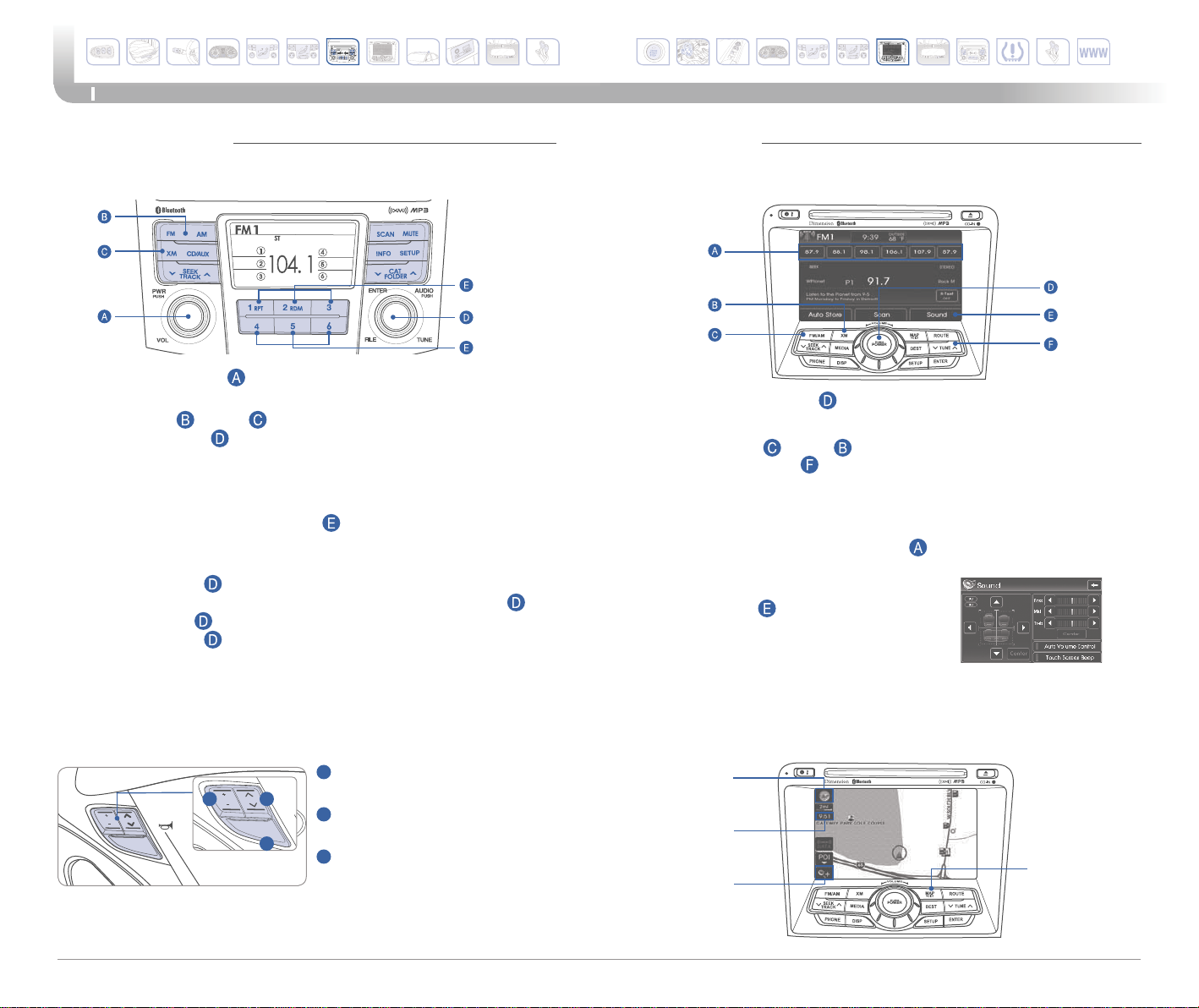Viewport: 1199px width, 1008px height.
Task: Open the tire pressure warning section icon
Action: pos(1012,52)
